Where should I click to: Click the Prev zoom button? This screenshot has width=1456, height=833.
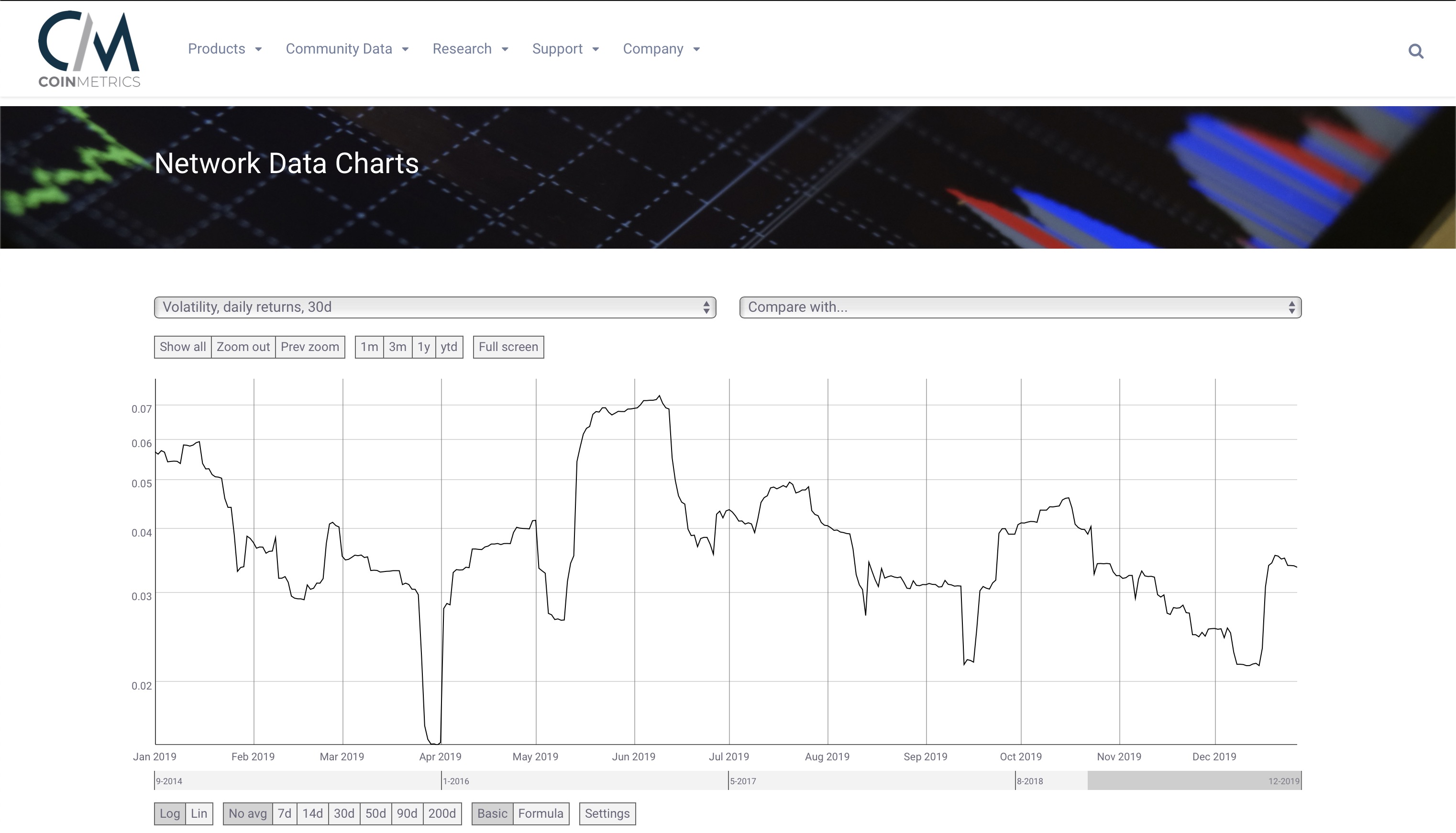310,347
